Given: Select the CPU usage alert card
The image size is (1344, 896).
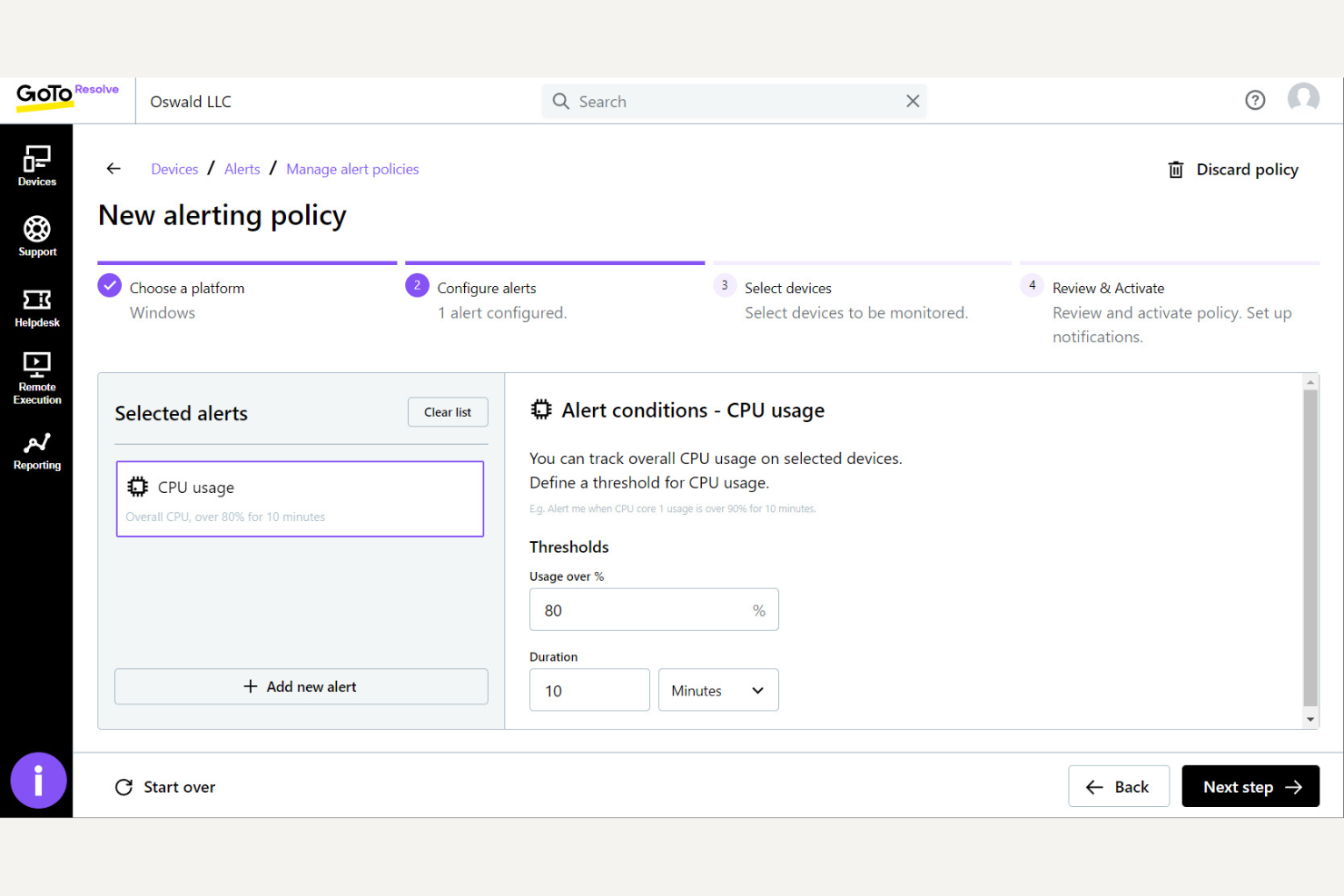Looking at the screenshot, I should 301,498.
